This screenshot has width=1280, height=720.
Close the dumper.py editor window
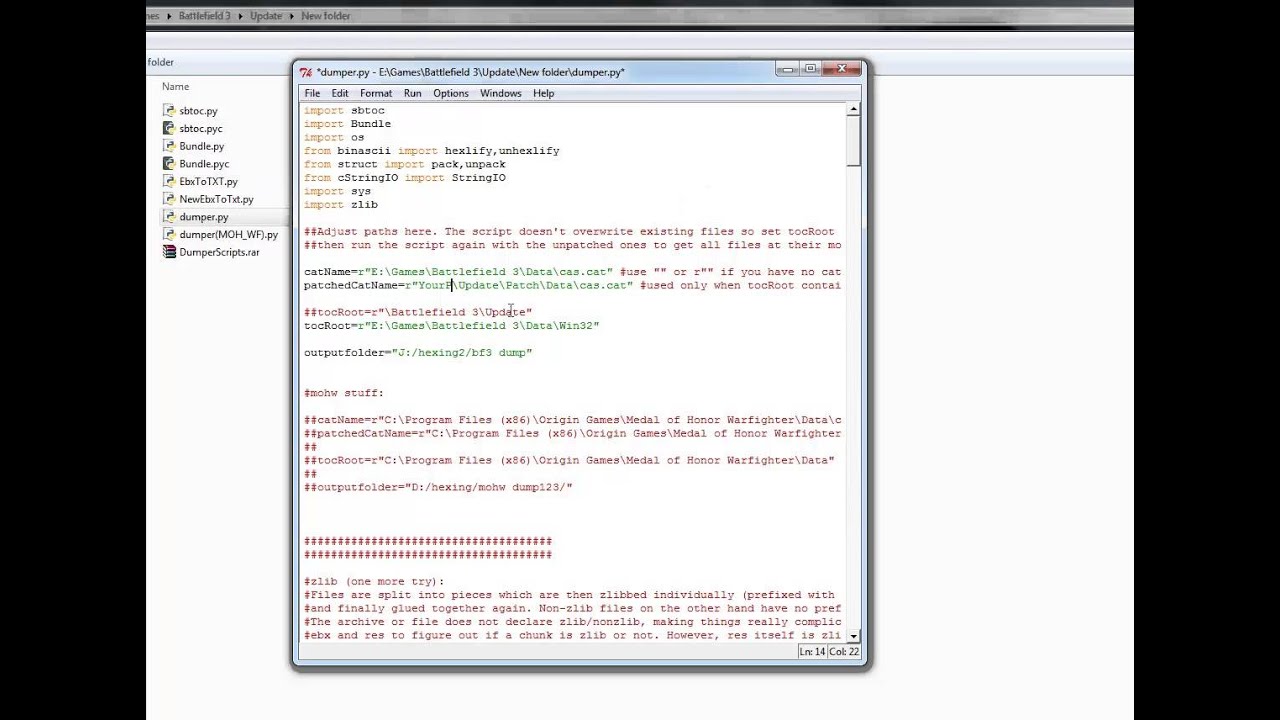[x=842, y=69]
